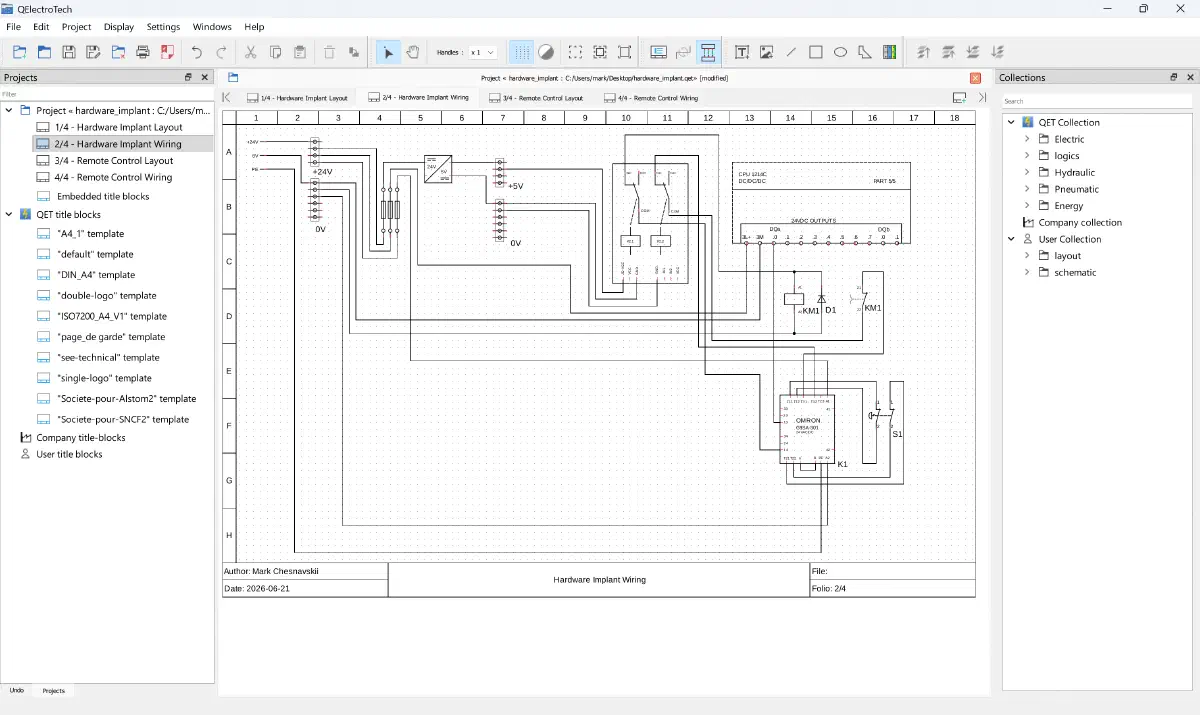The image size is (1200, 715).
Task: Click the Projects panel filter field
Action: point(107,94)
